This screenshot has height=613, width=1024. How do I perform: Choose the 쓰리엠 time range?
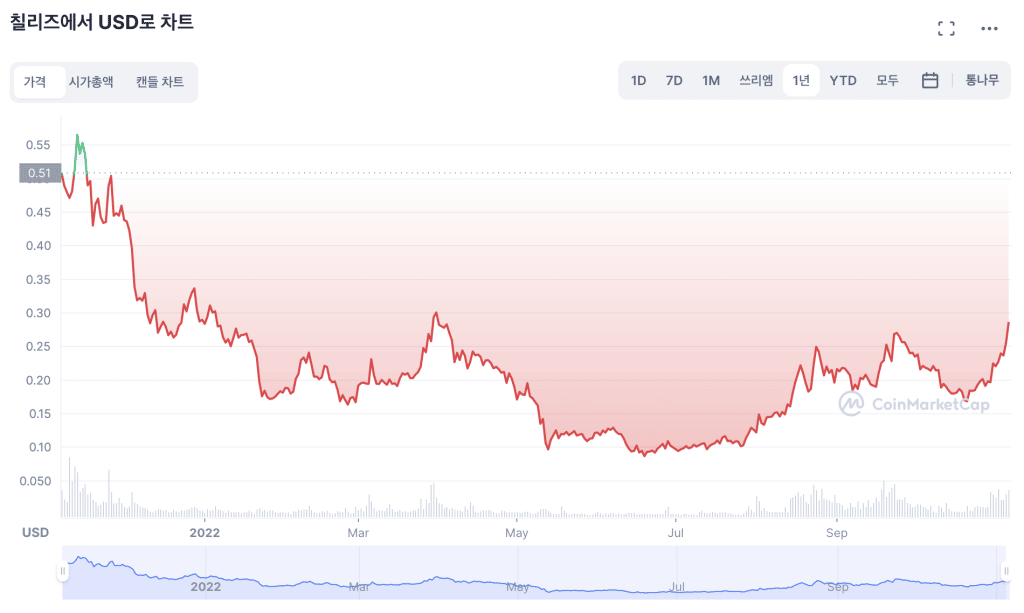point(756,81)
